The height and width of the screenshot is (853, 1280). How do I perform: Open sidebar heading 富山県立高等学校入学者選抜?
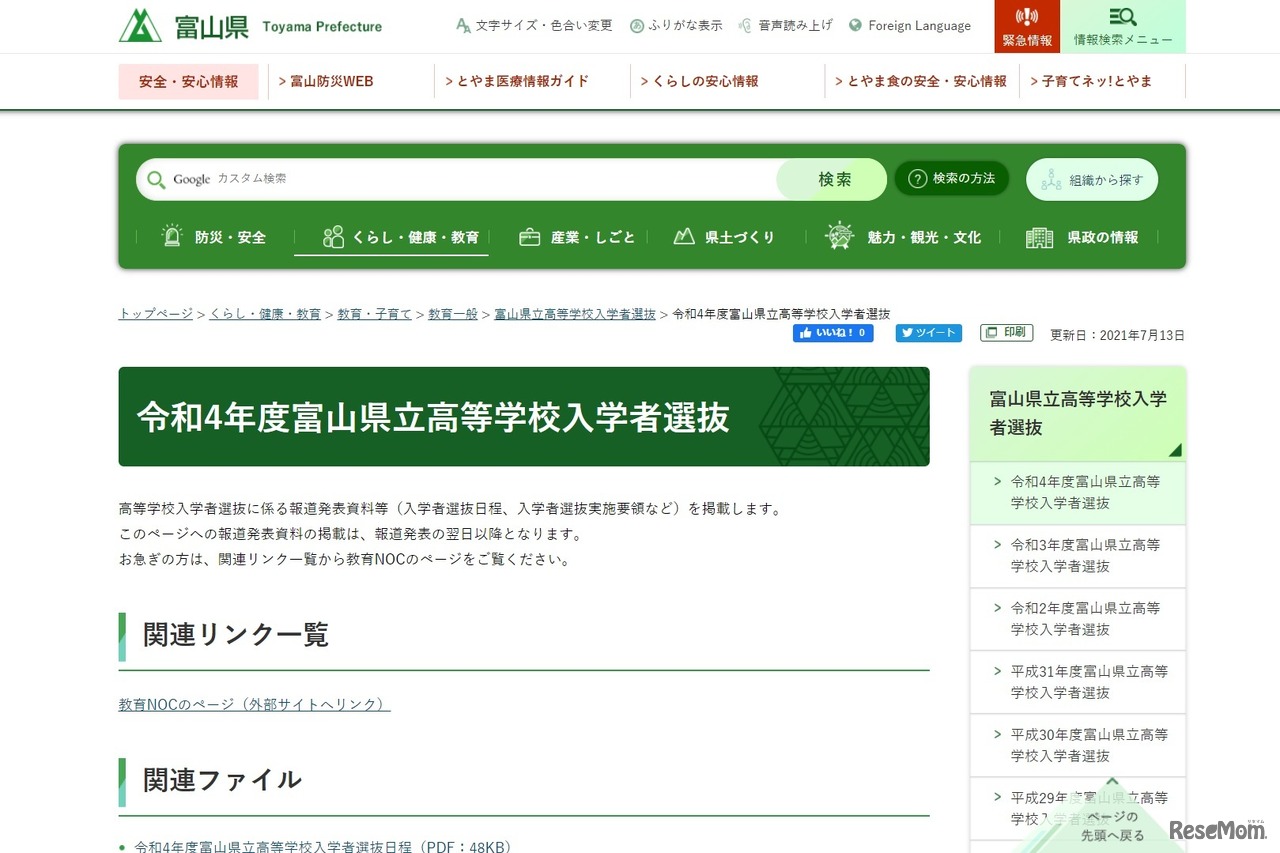point(1078,413)
